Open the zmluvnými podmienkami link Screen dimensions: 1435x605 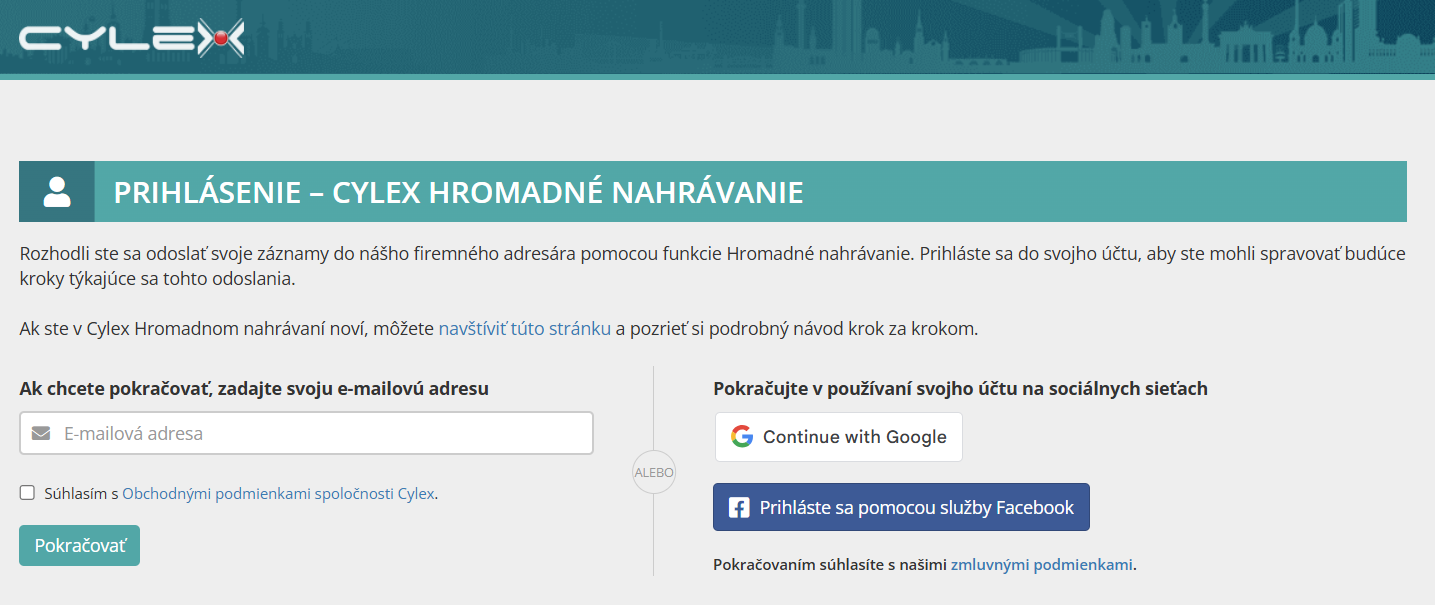[1042, 564]
